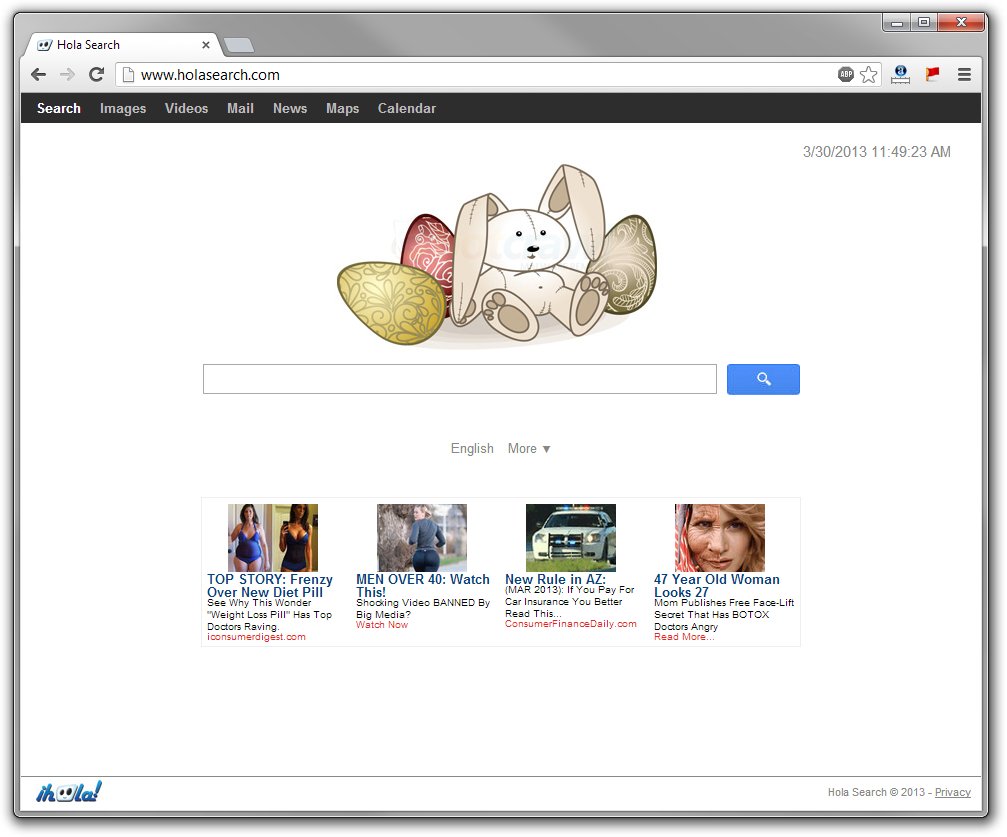
Task: Select the Hola Search tab
Action: 122,45
